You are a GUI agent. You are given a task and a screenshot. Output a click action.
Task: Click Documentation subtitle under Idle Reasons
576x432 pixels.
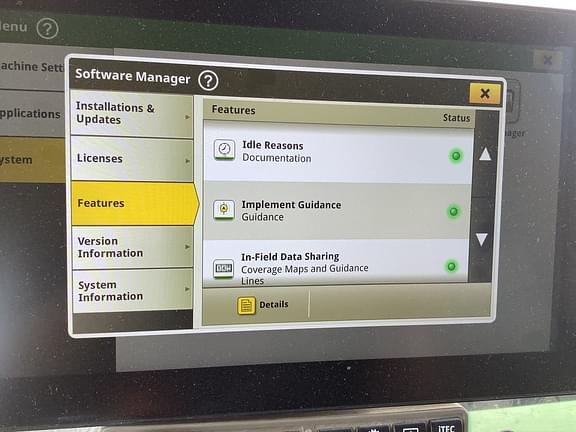point(277,158)
